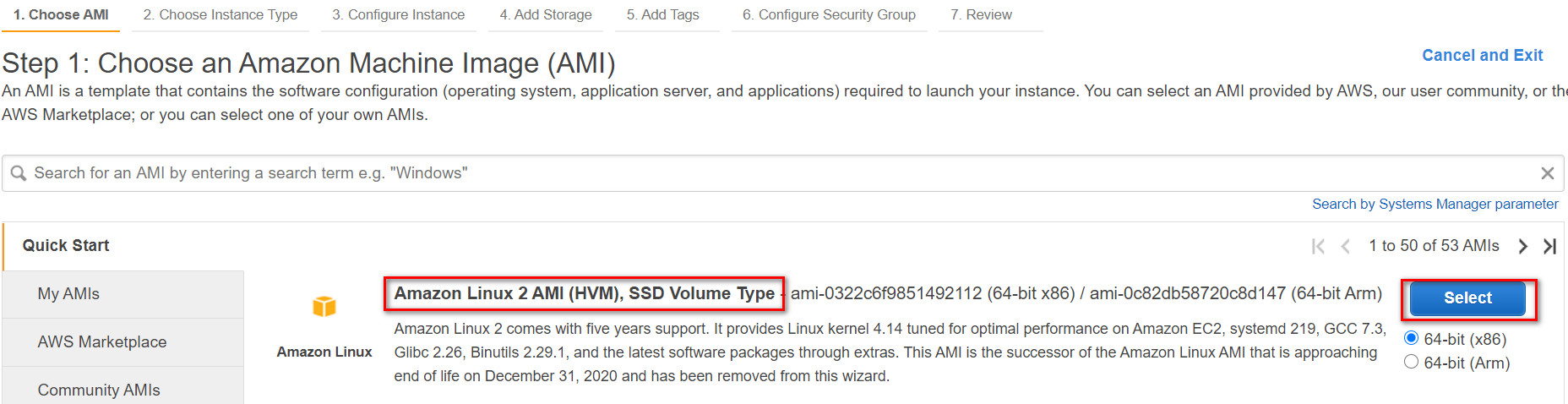Click AMI ID ami-0322c6f9851492112 text

point(886,293)
